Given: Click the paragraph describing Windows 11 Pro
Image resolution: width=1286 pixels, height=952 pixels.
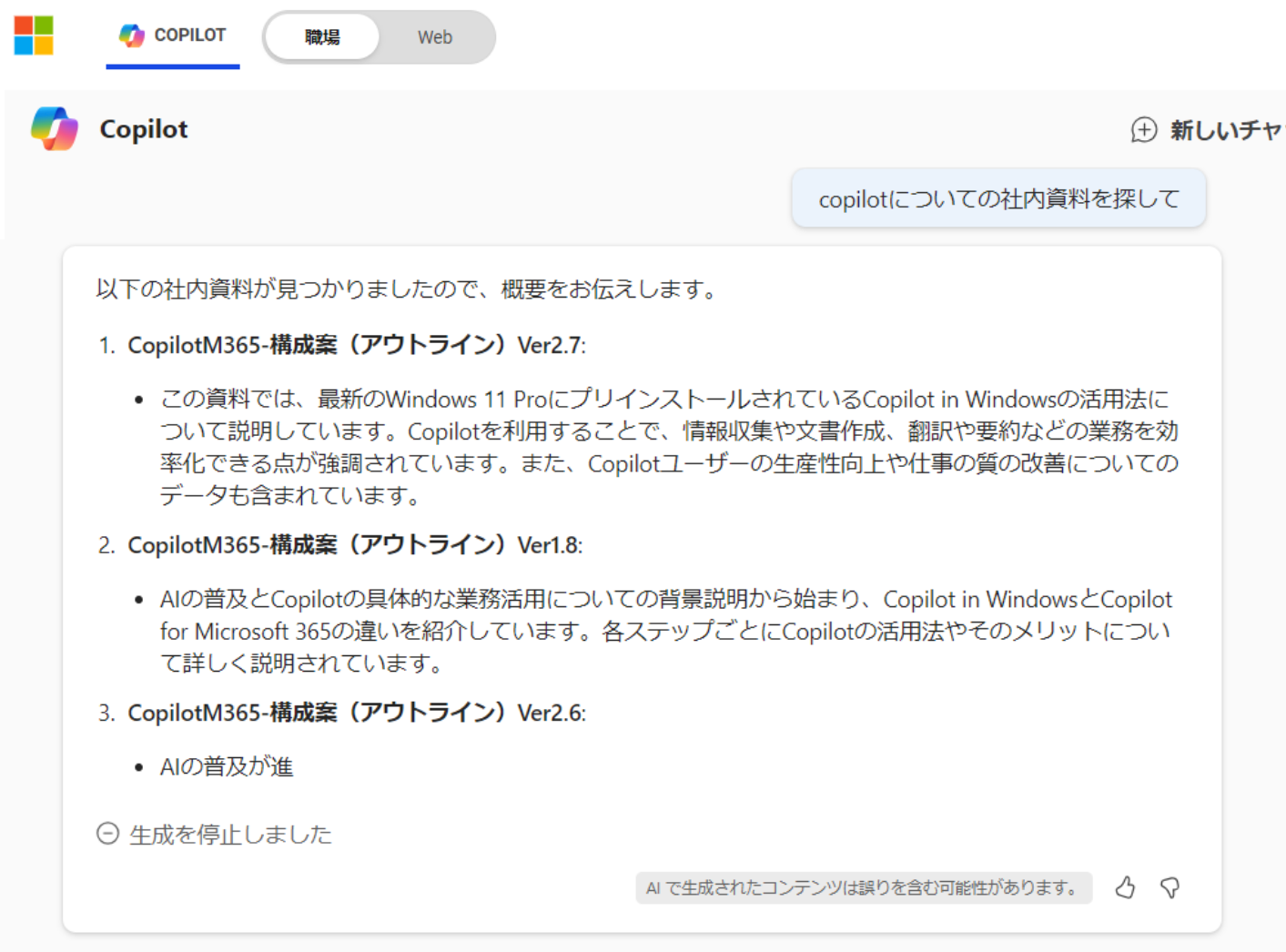Looking at the screenshot, I should click(x=669, y=447).
